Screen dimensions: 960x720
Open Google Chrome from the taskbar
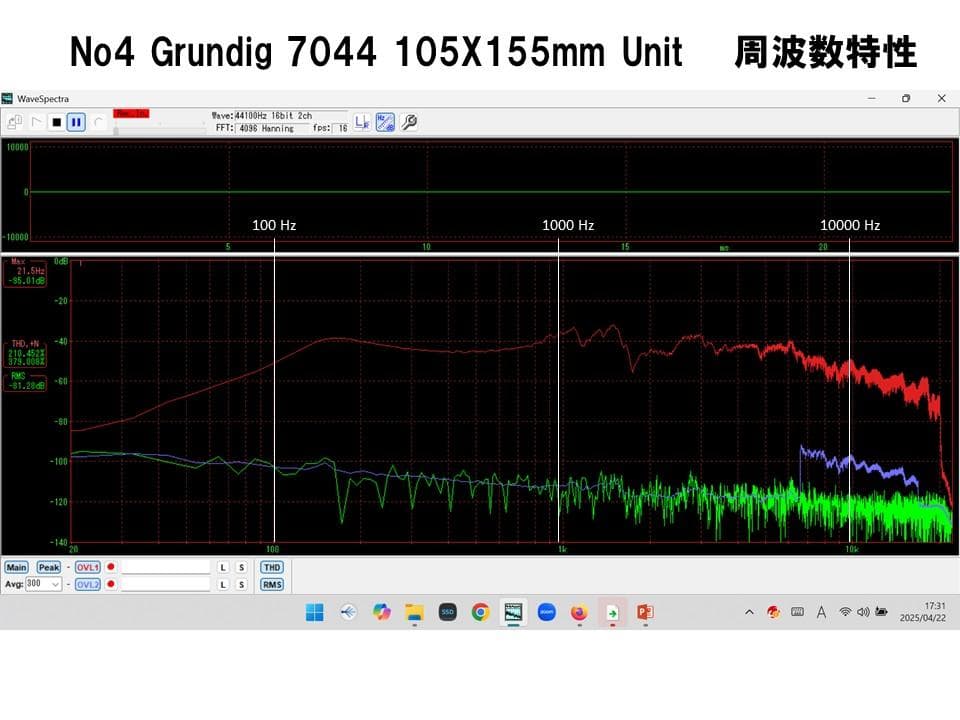tap(478, 611)
